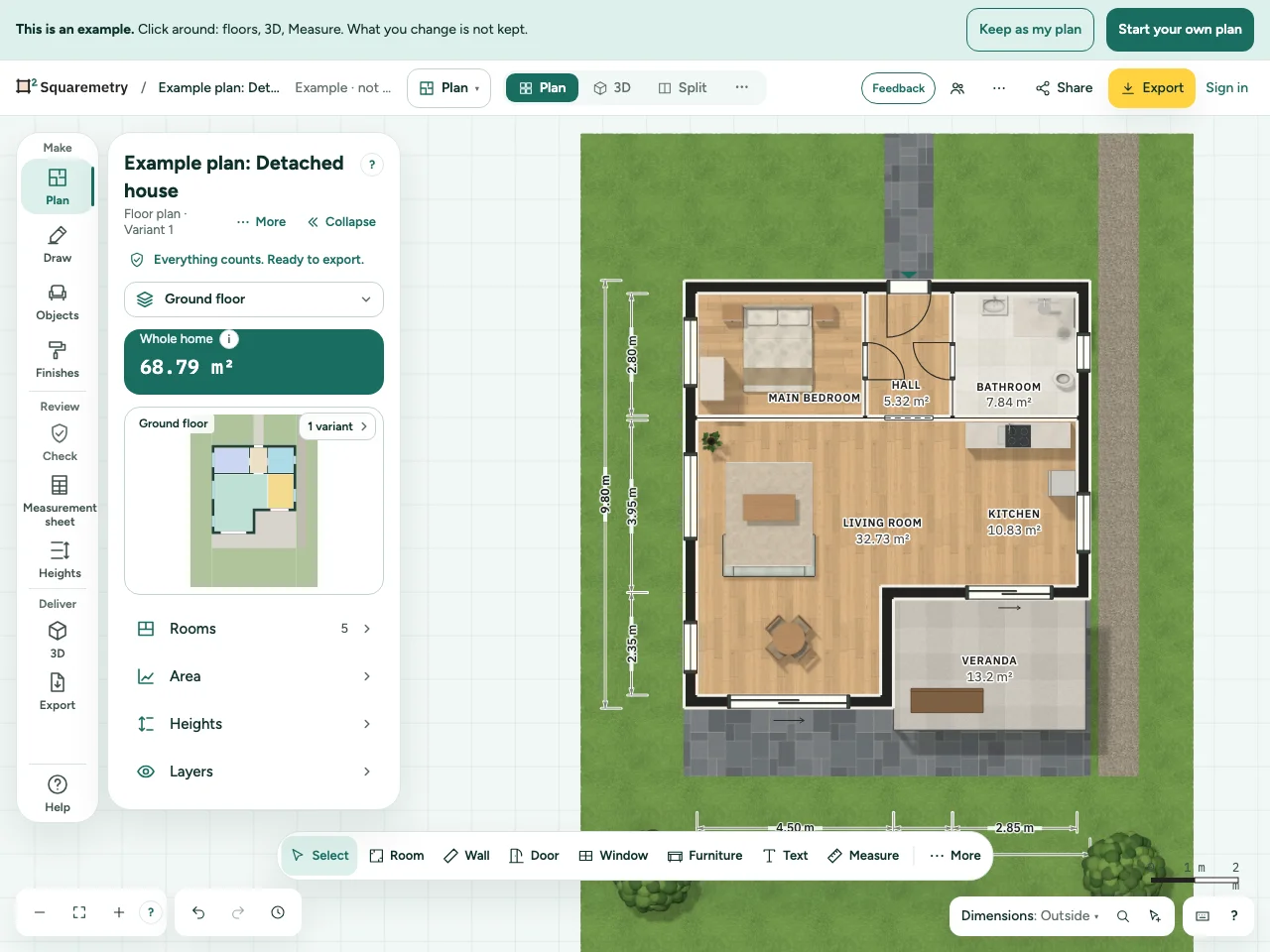Click the zoom out minus icon
The width and height of the screenshot is (1270, 952).
40,912
